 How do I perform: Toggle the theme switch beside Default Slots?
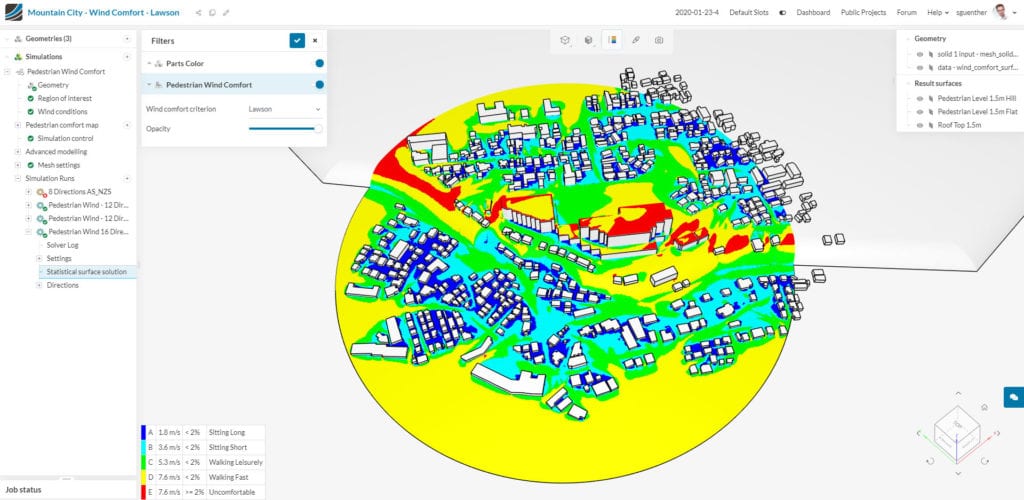782,12
